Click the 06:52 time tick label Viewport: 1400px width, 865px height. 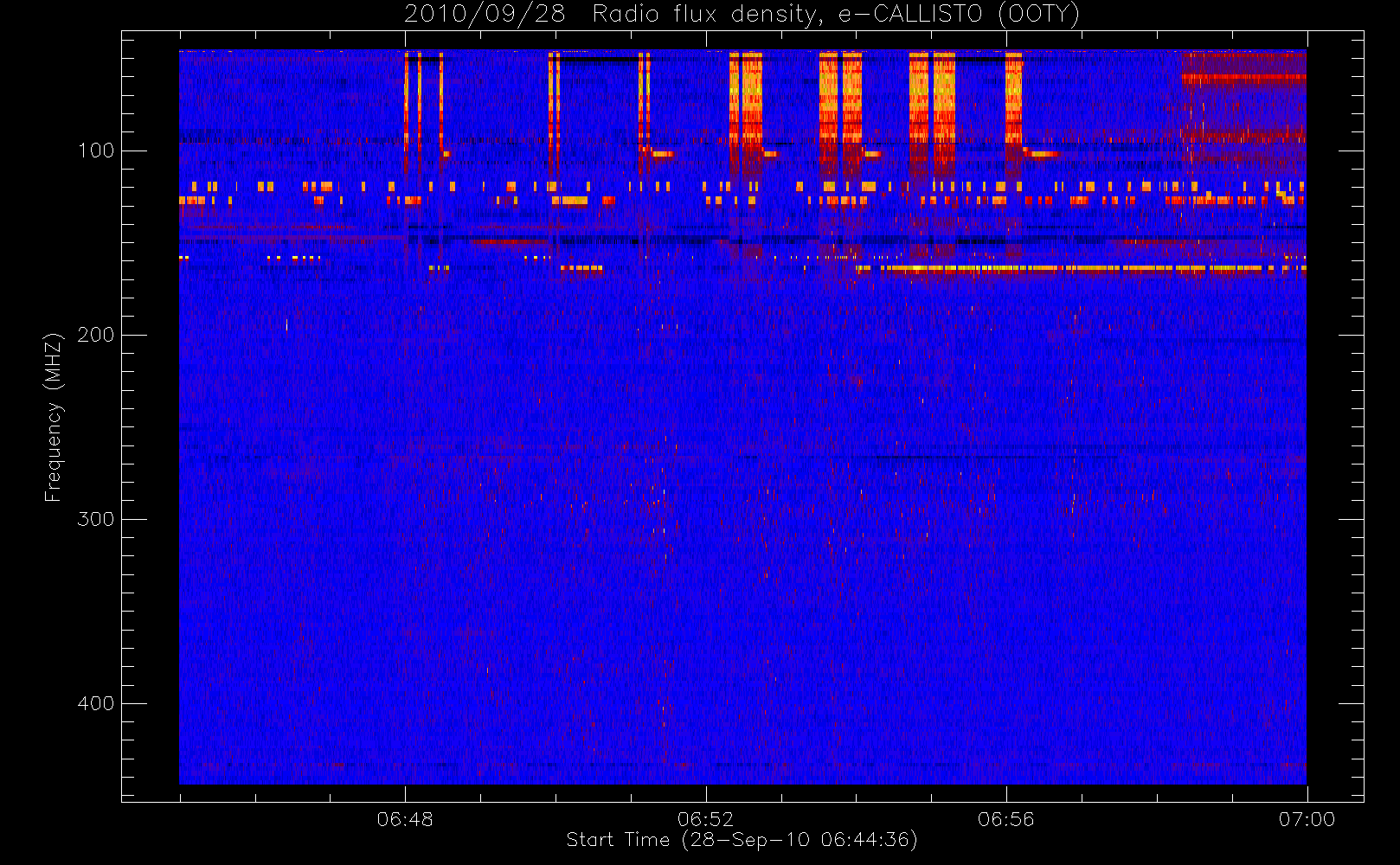pyautogui.click(x=705, y=819)
